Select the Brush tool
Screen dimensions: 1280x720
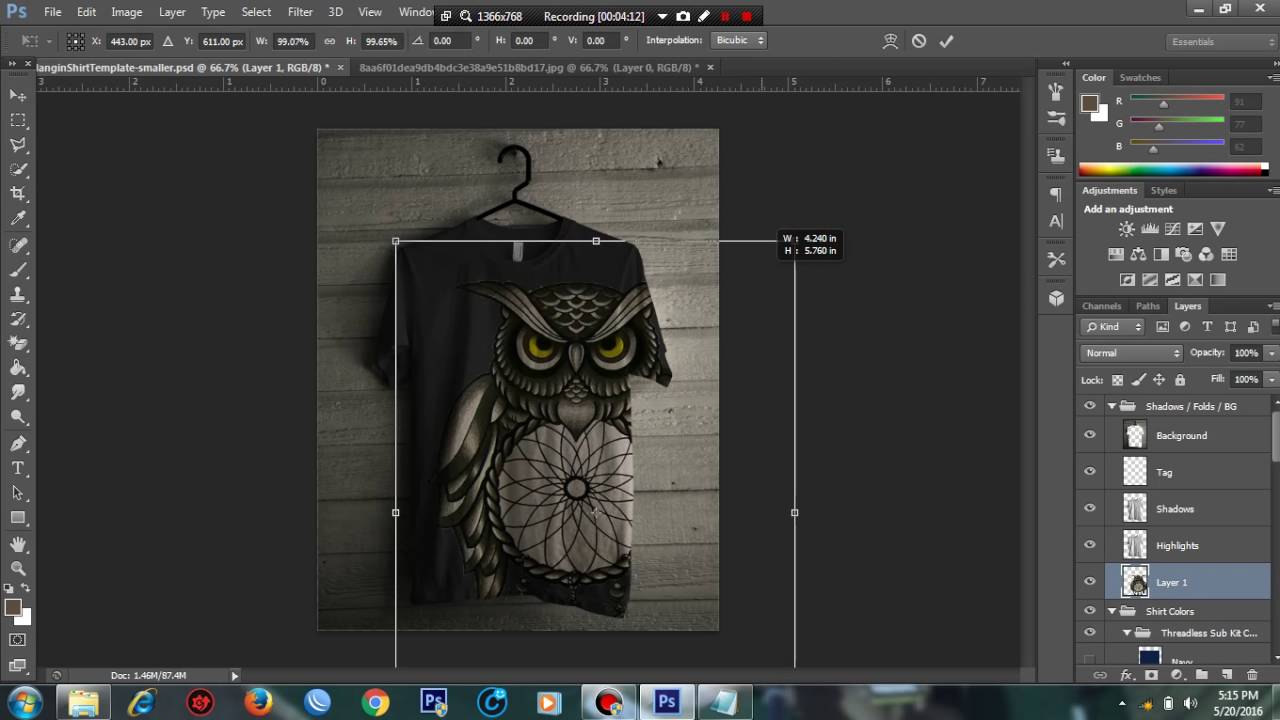[x=18, y=270]
